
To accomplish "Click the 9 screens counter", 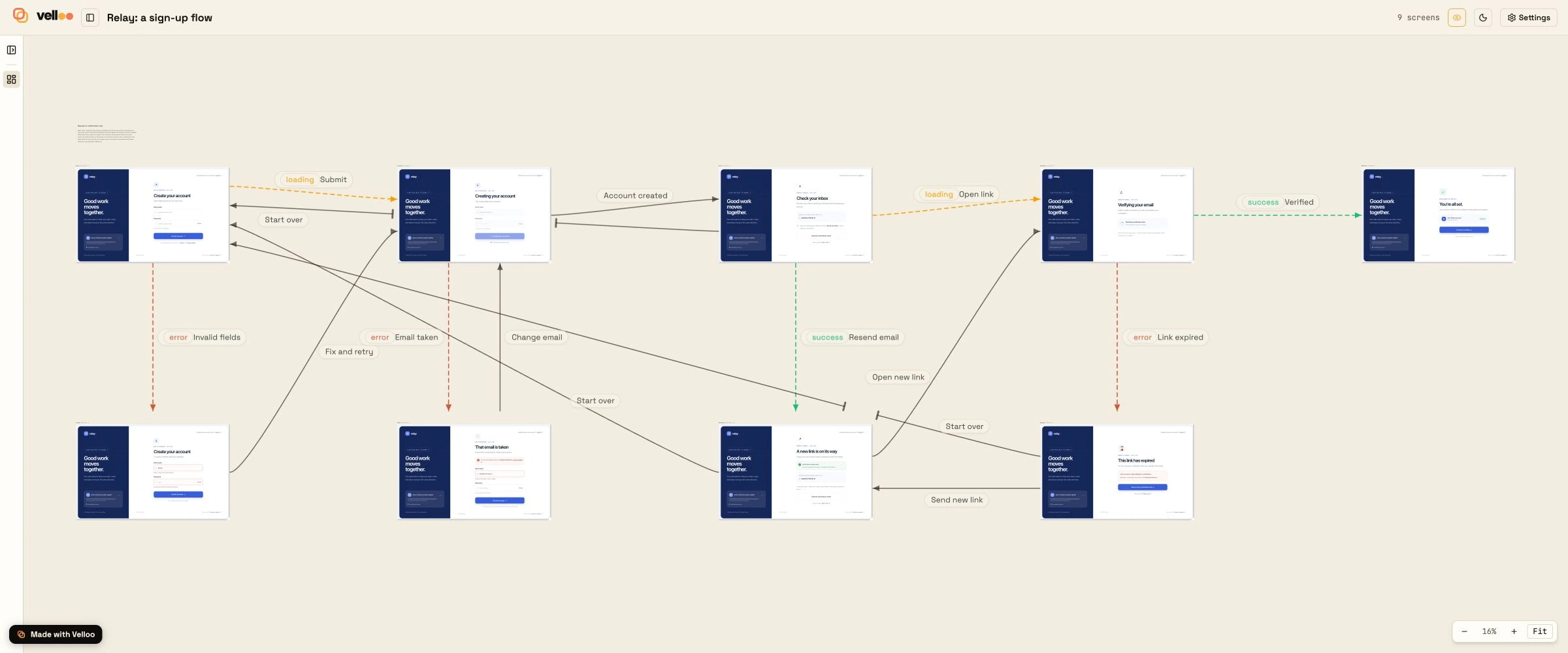I will click(1418, 18).
